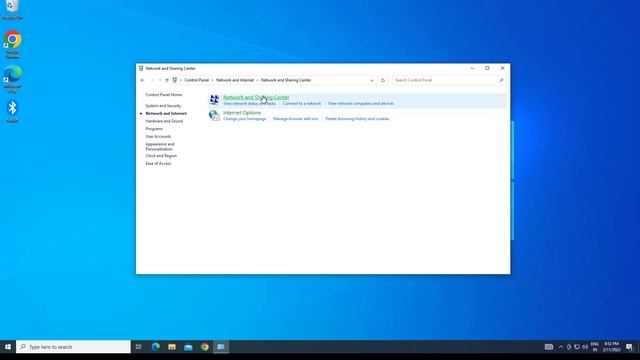This screenshot has width=640, height=360.
Task: Open the Network and Sharing Center icon
Action: point(214,100)
